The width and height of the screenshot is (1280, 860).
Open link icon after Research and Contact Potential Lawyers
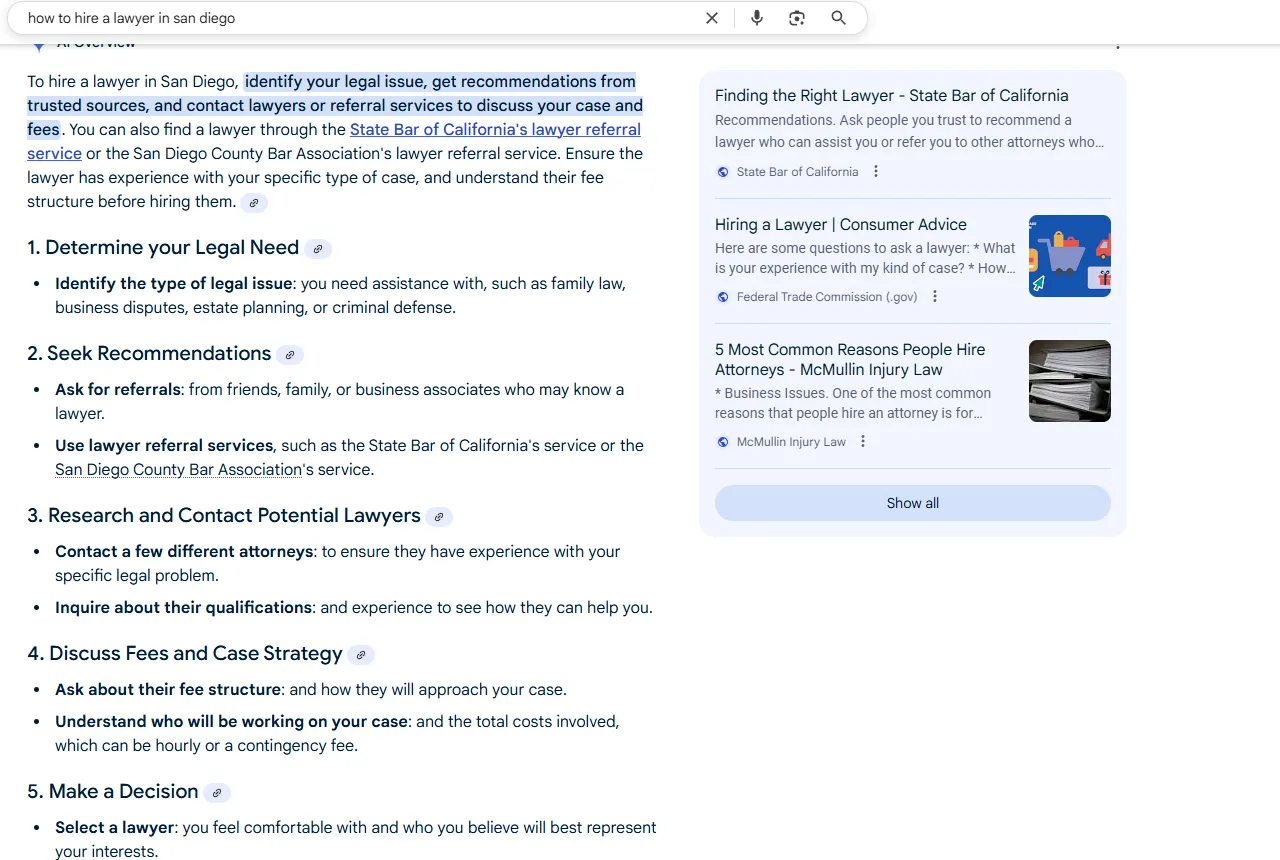click(x=439, y=517)
